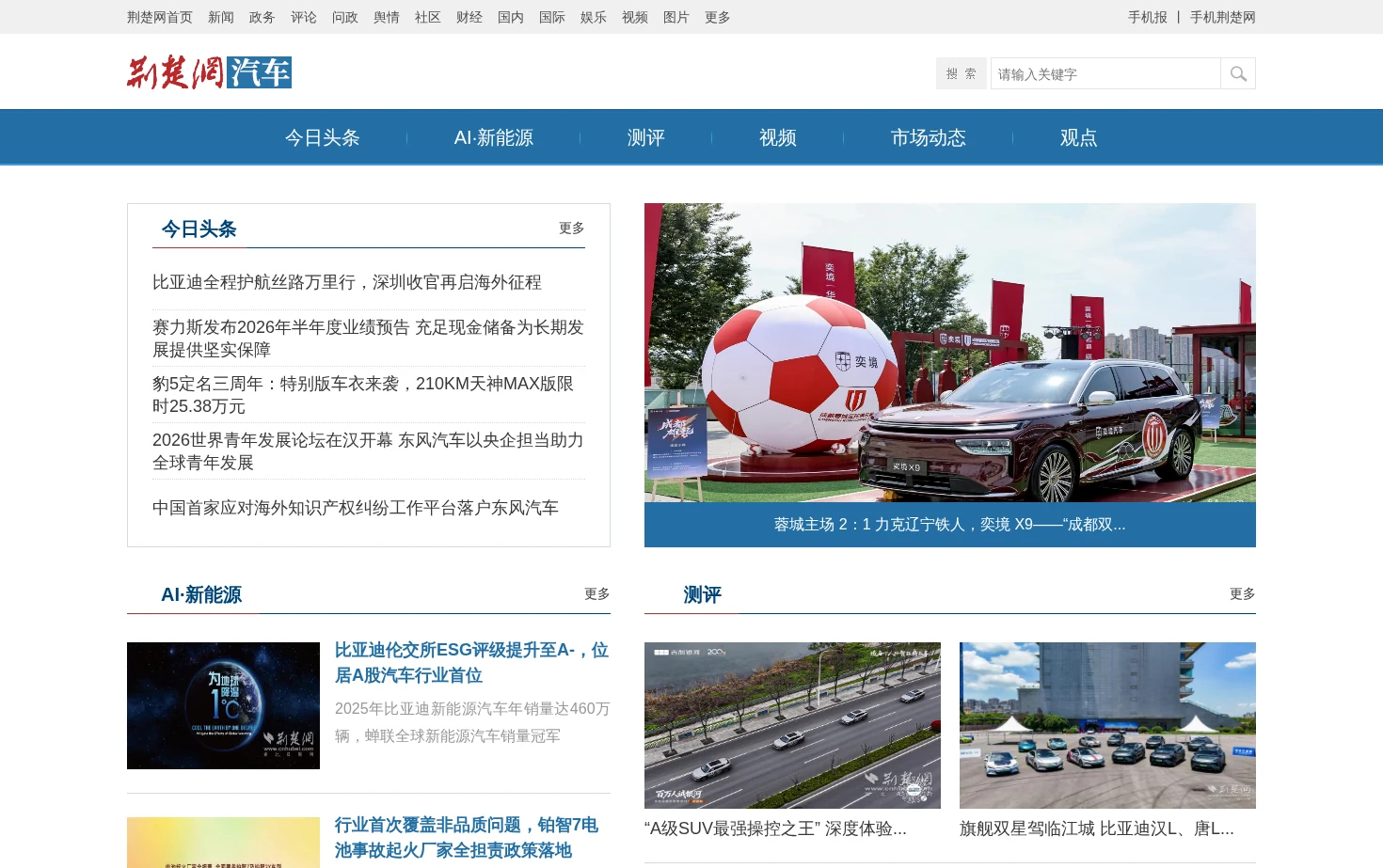Open 娱乐 in top bar
The image size is (1383, 868).
pyautogui.click(x=594, y=17)
